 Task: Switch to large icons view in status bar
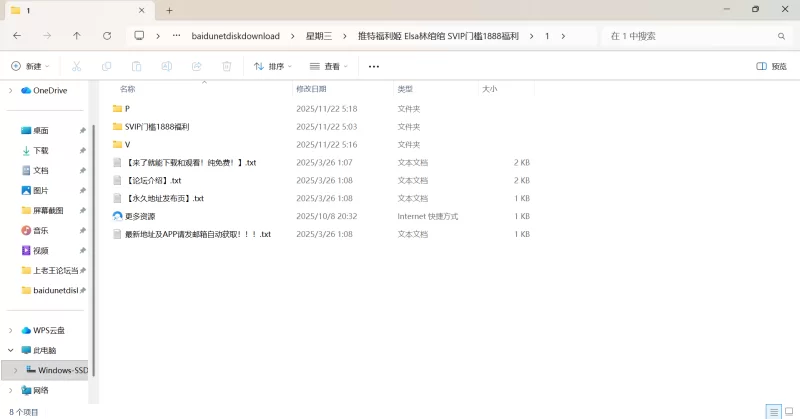click(788, 411)
